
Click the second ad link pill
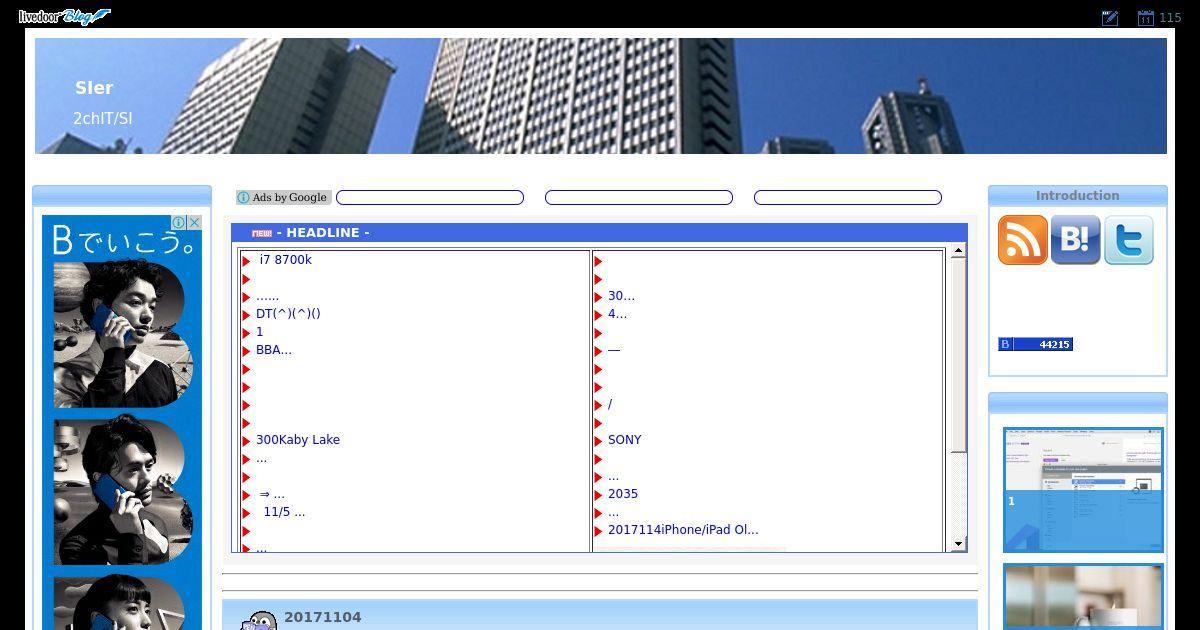(639, 198)
